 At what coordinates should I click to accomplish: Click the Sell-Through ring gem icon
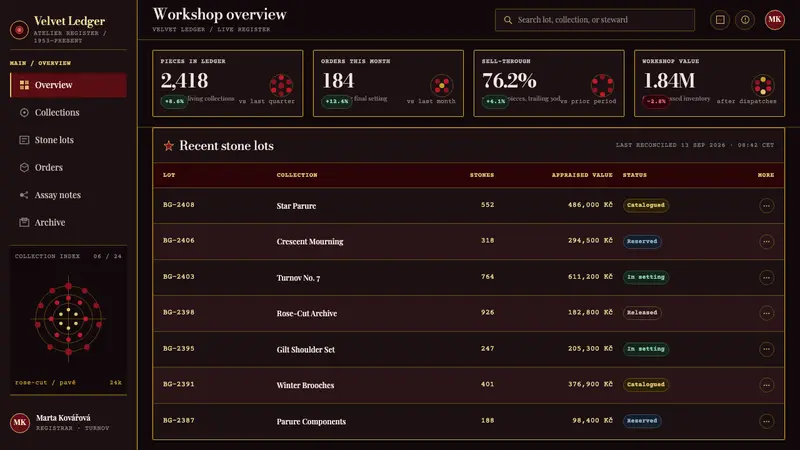[x=603, y=85]
